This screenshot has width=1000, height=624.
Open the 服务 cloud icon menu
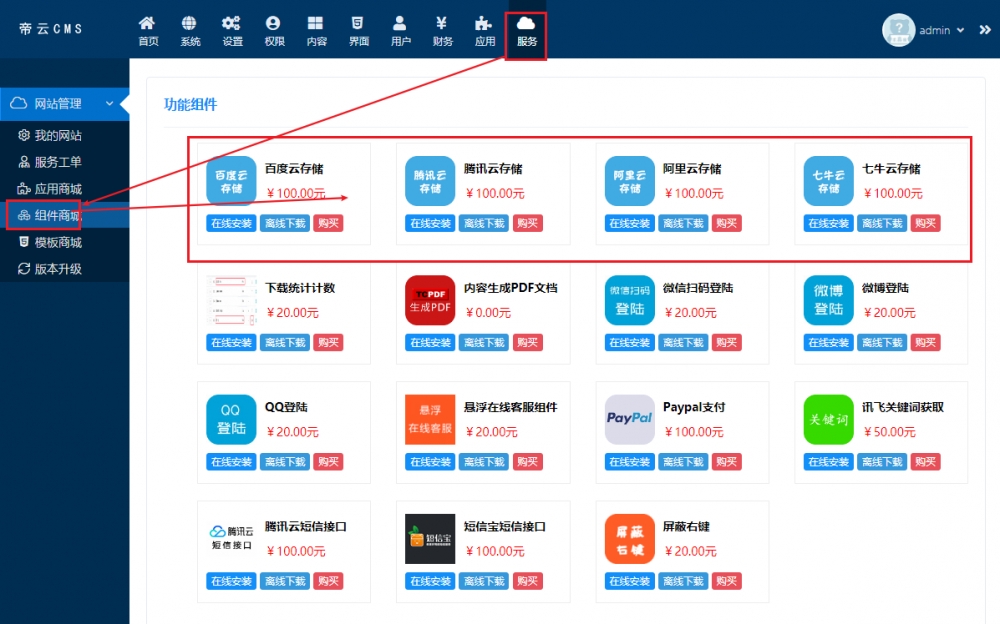526,31
